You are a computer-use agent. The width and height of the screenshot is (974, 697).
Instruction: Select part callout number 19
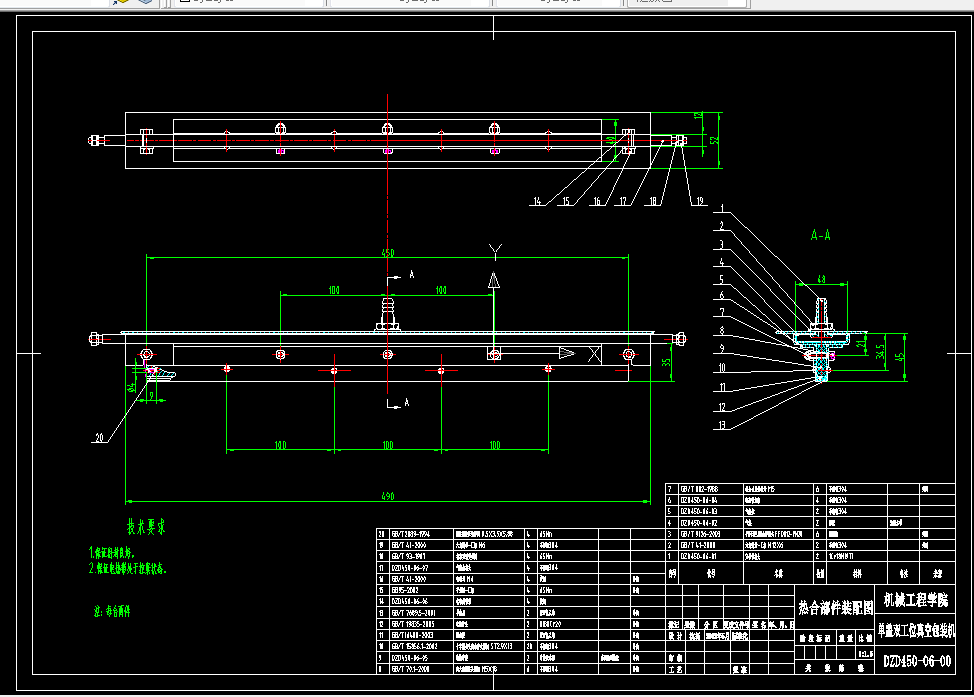tap(699, 201)
